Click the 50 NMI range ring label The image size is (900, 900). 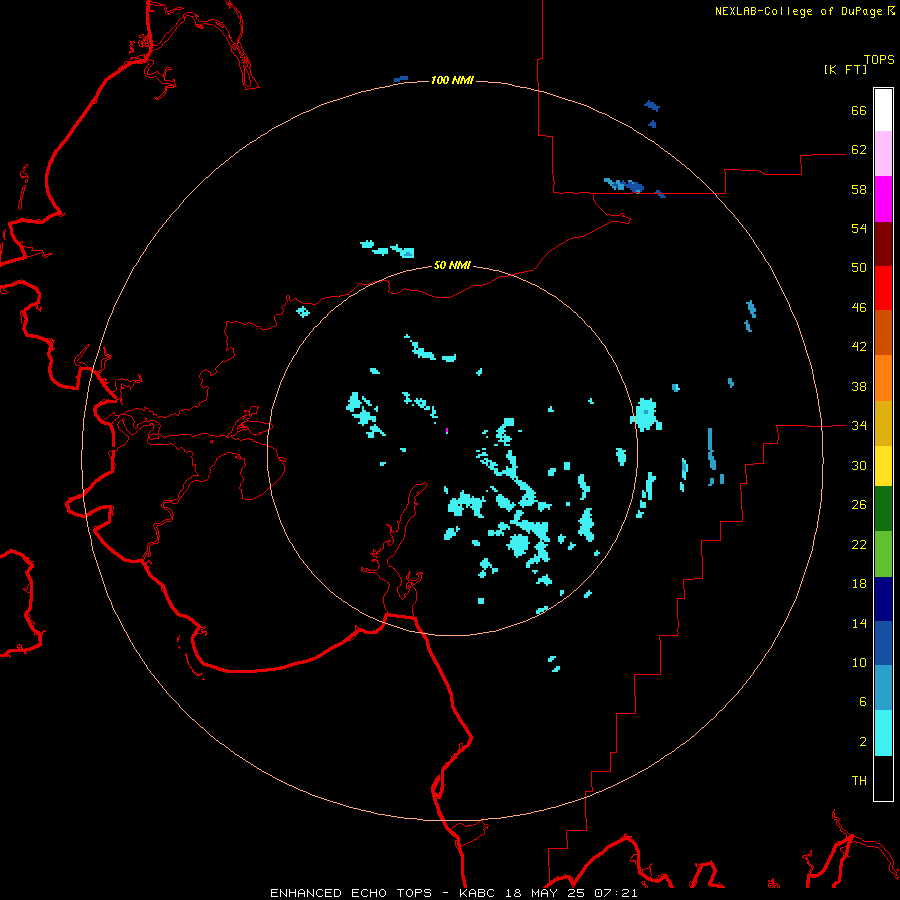point(452,265)
